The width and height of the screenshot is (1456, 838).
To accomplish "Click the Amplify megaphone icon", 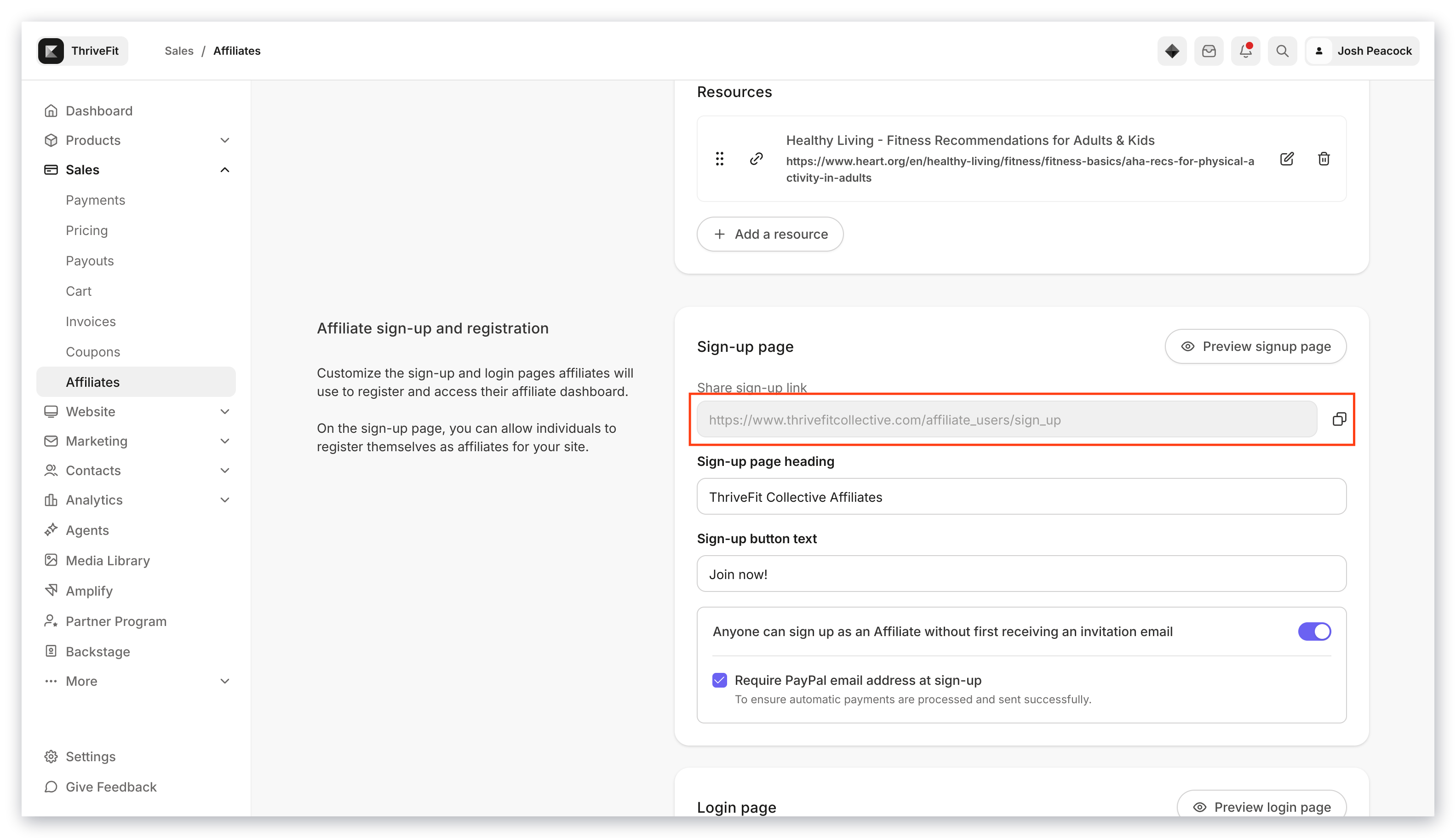I will tap(51, 591).
